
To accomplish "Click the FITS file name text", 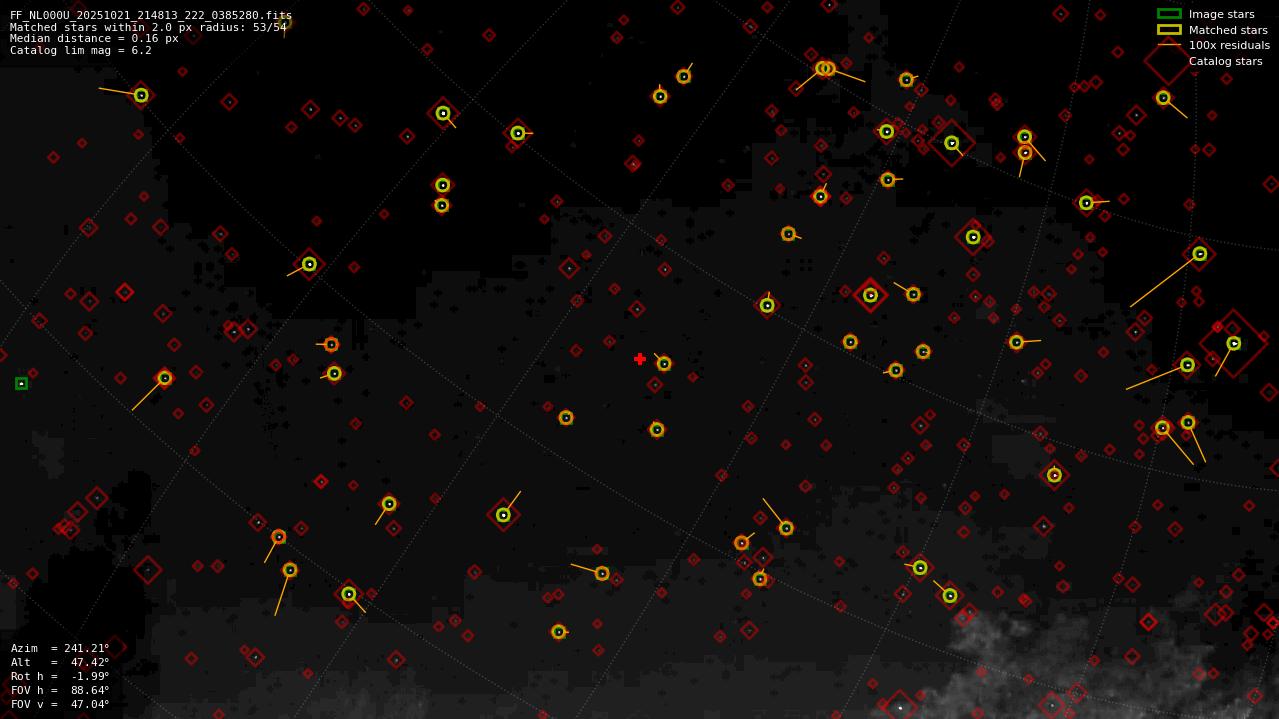I will [x=151, y=16].
